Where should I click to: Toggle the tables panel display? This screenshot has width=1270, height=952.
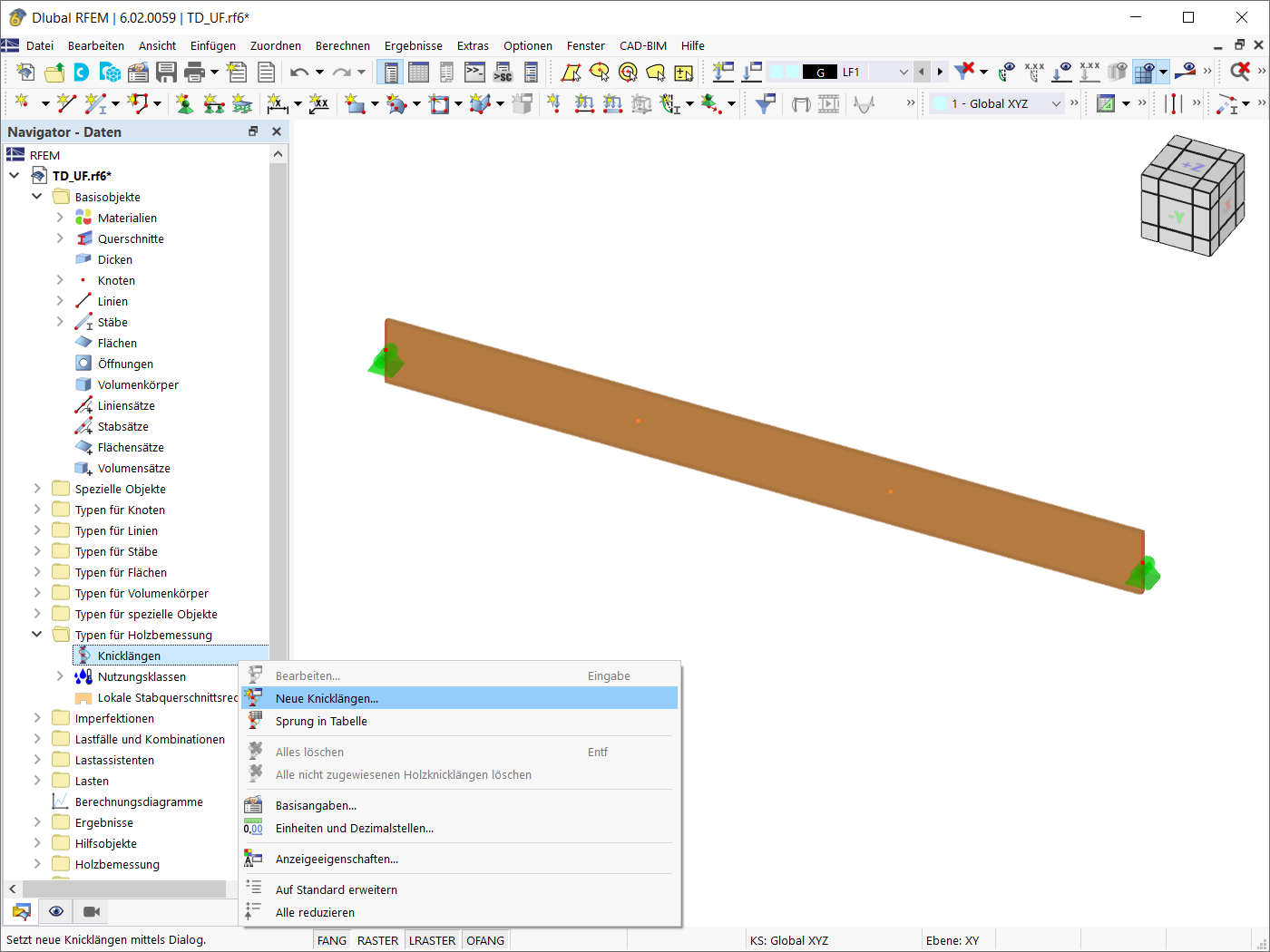coord(418,72)
